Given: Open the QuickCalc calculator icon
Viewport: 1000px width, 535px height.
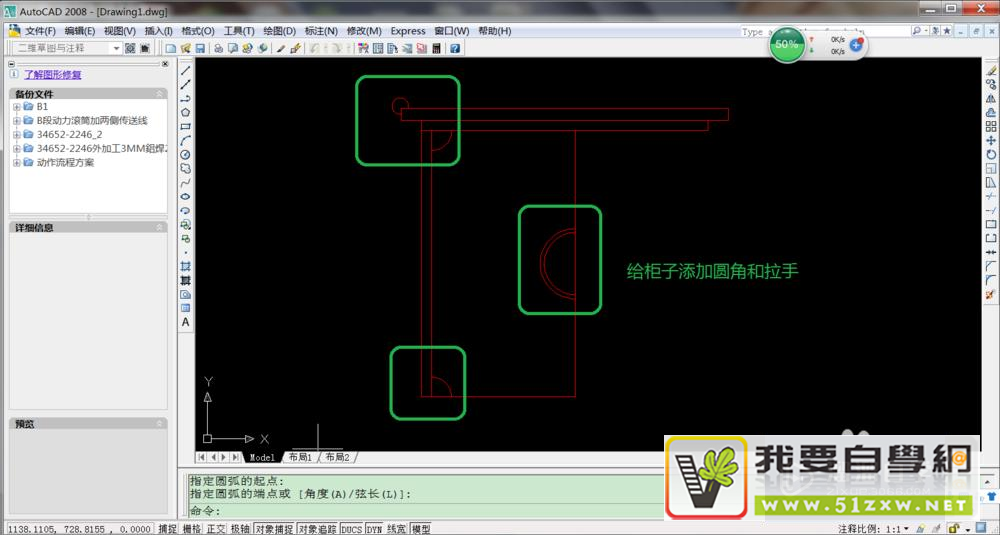Looking at the screenshot, I should coord(436,48).
